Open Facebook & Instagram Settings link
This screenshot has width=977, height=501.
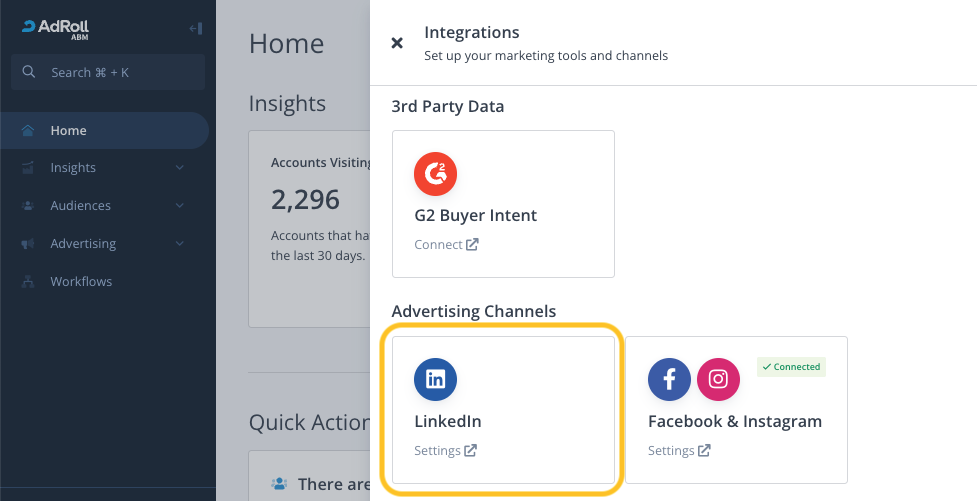pos(679,451)
